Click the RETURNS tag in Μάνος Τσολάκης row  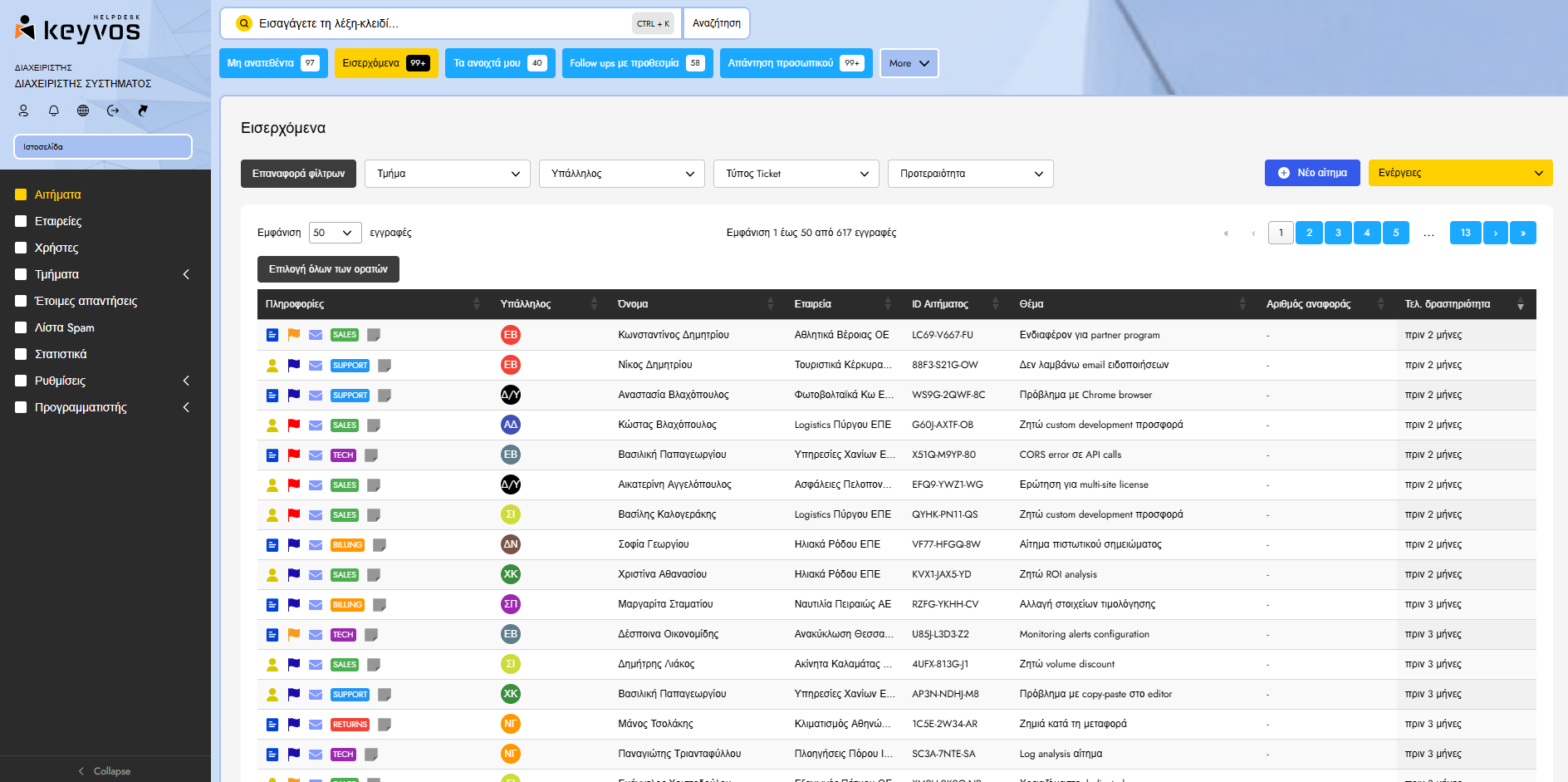point(350,724)
